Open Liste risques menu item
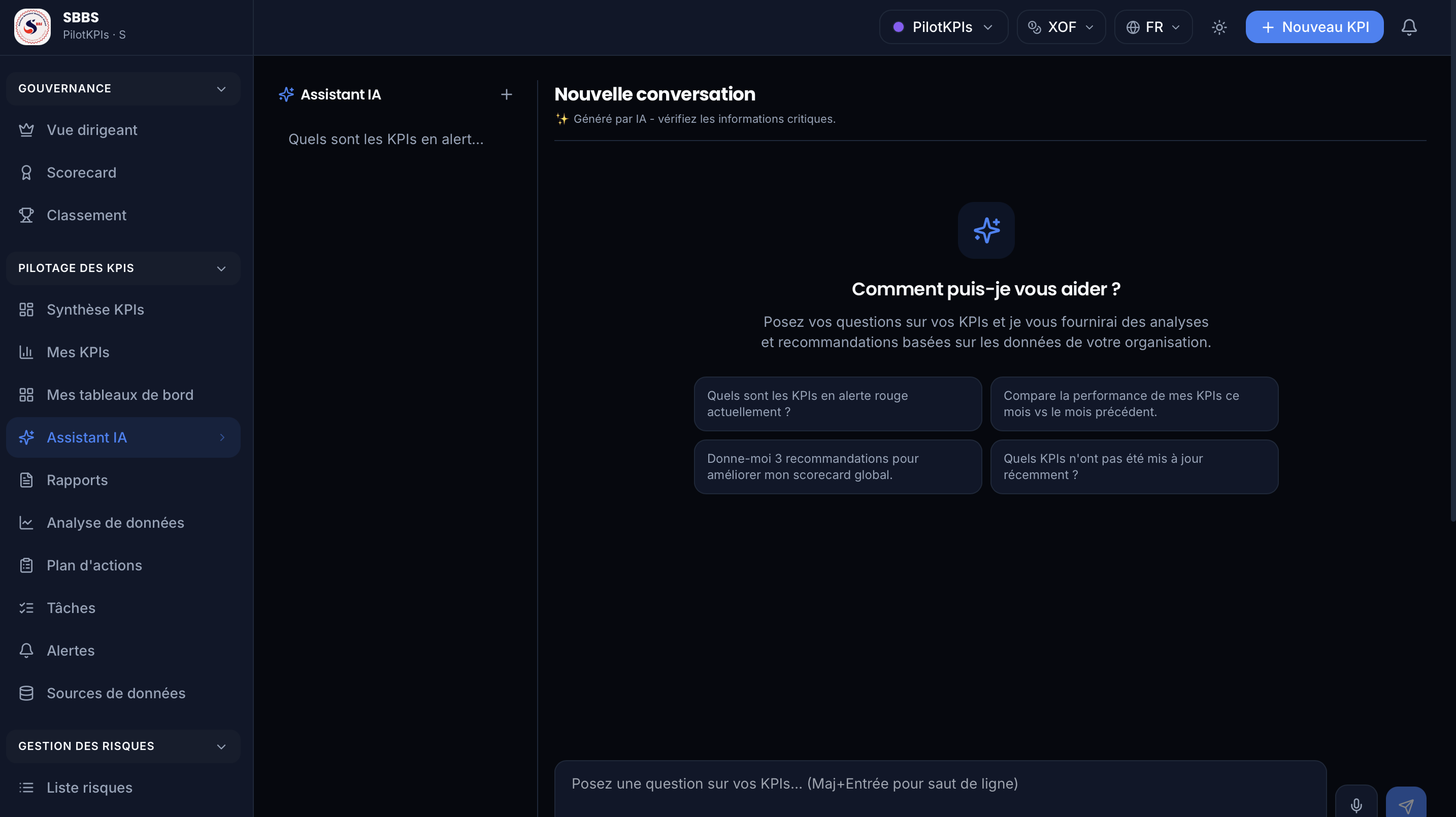Screen dimensions: 1456x817 coord(123,788)
